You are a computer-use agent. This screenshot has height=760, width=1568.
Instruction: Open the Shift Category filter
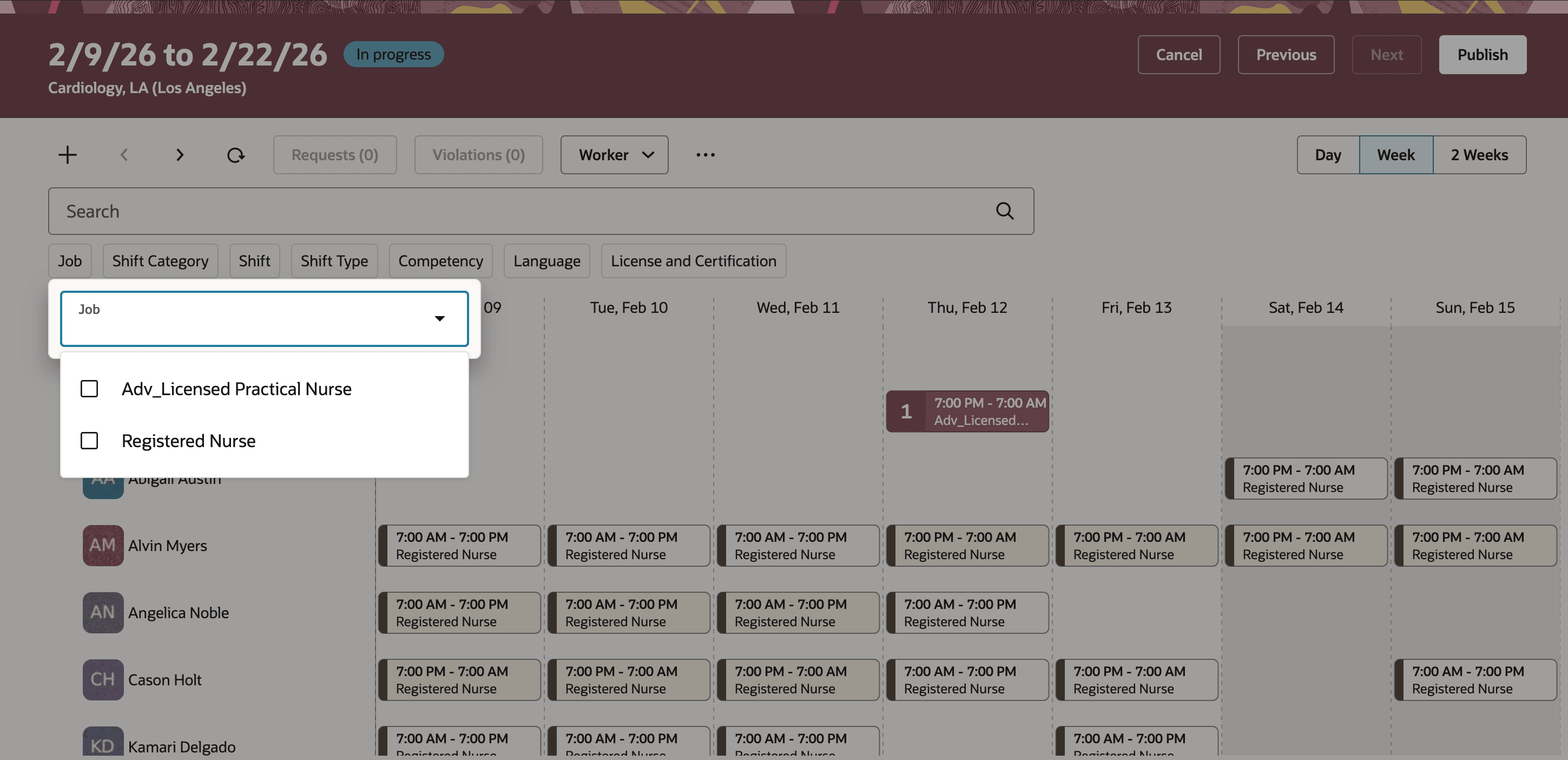coord(160,261)
